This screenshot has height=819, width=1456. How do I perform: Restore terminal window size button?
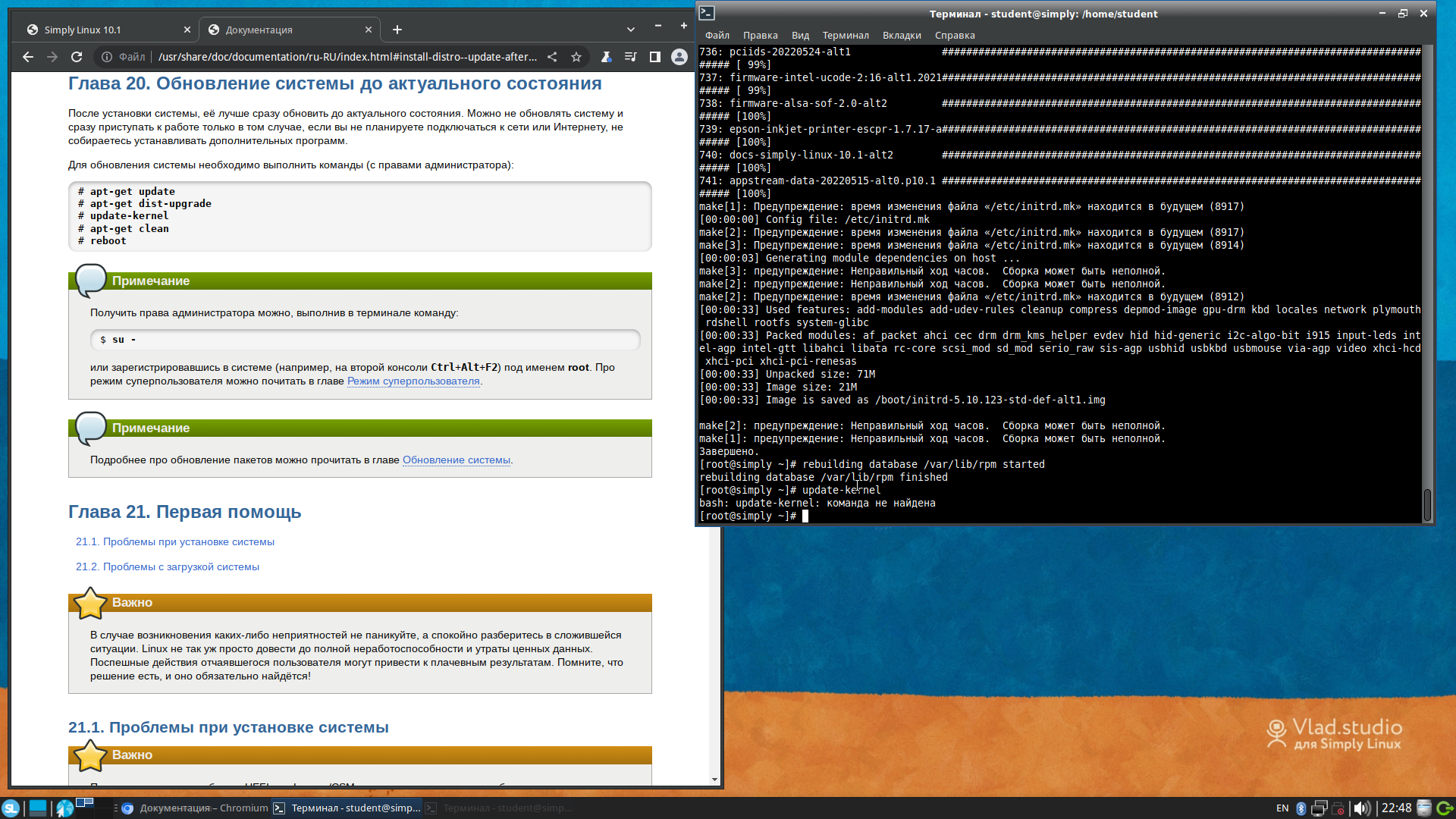pos(1403,13)
